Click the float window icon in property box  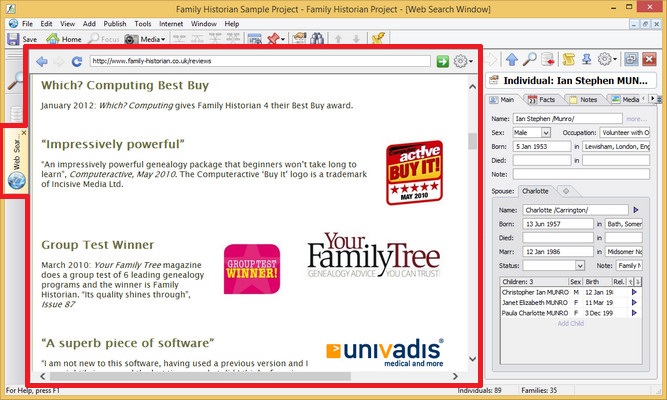[631, 60]
